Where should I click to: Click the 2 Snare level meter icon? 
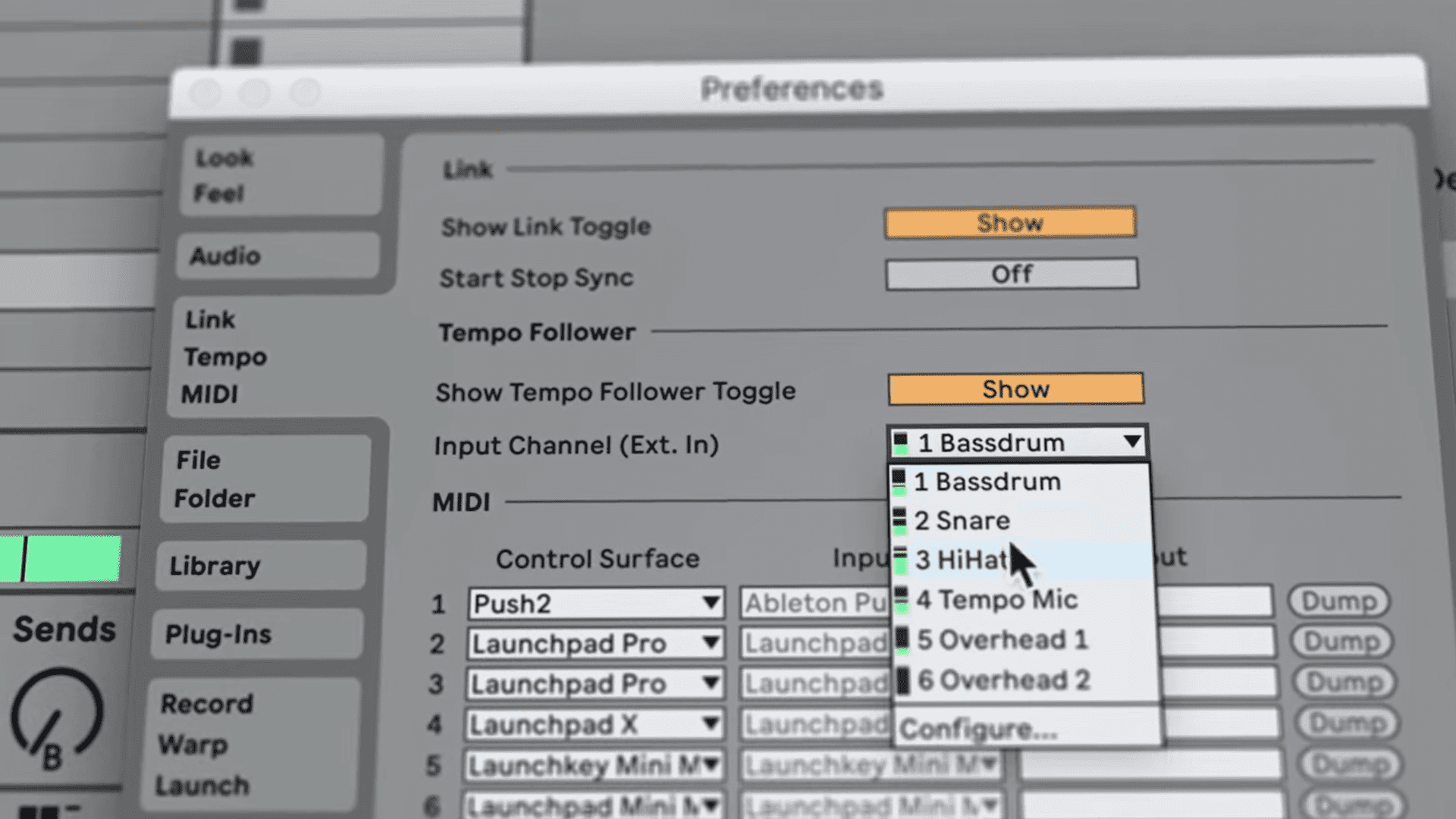[x=899, y=522]
